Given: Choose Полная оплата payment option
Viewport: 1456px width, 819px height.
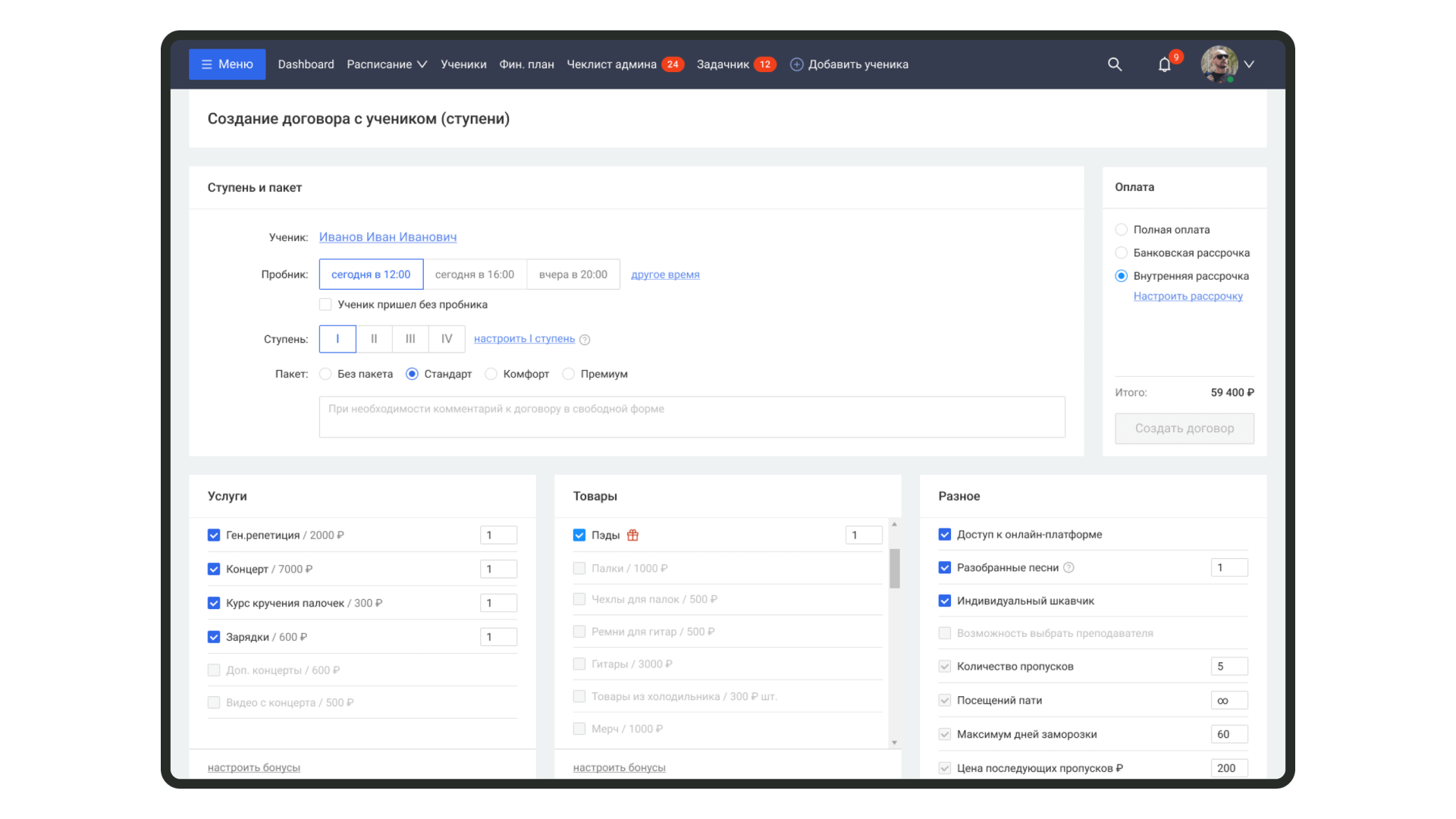Looking at the screenshot, I should 1121,230.
